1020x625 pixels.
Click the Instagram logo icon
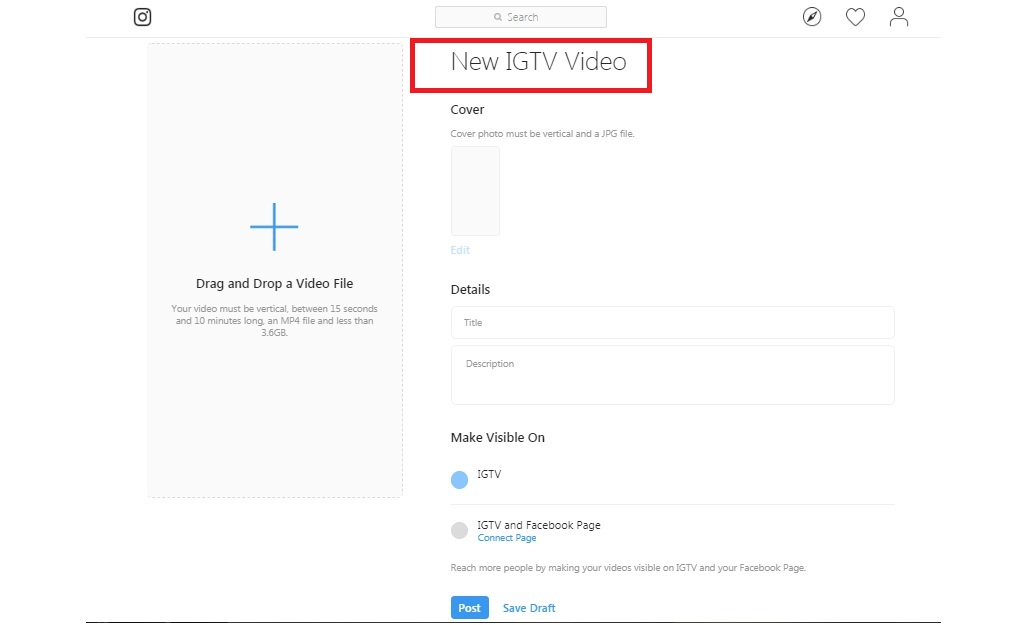click(x=143, y=17)
